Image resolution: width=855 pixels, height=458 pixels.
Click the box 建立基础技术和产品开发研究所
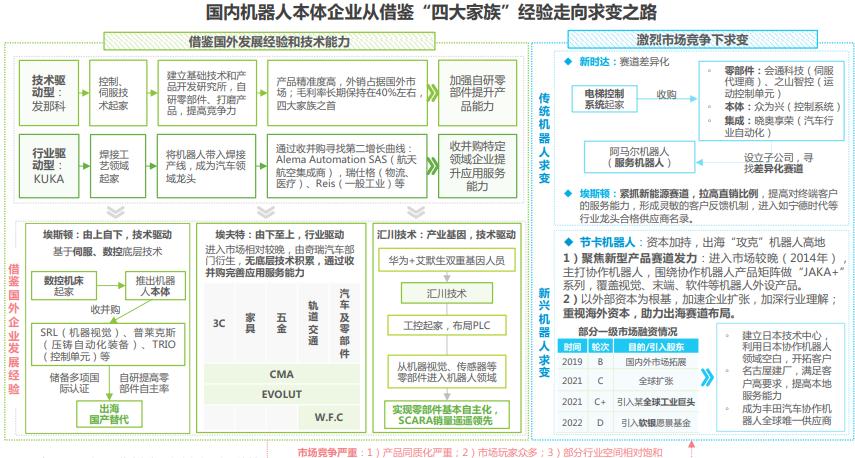tap(207, 93)
